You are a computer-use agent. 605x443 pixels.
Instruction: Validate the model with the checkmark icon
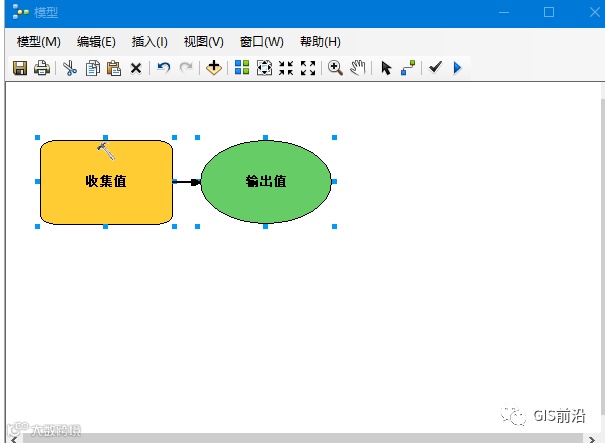[x=435, y=68]
